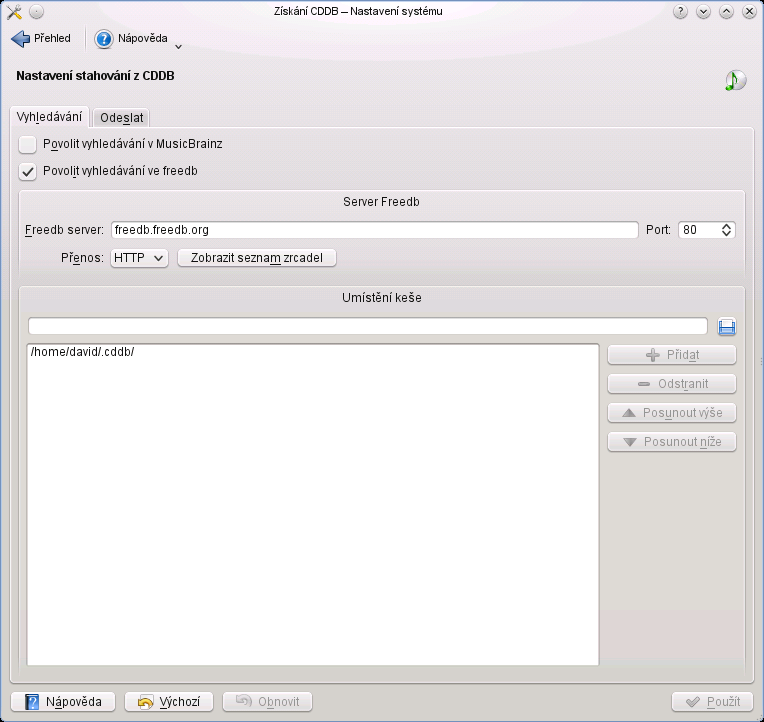Screen dimensions: 764x722
Task: Click the title bar question mark help button
Action: click(x=680, y=12)
